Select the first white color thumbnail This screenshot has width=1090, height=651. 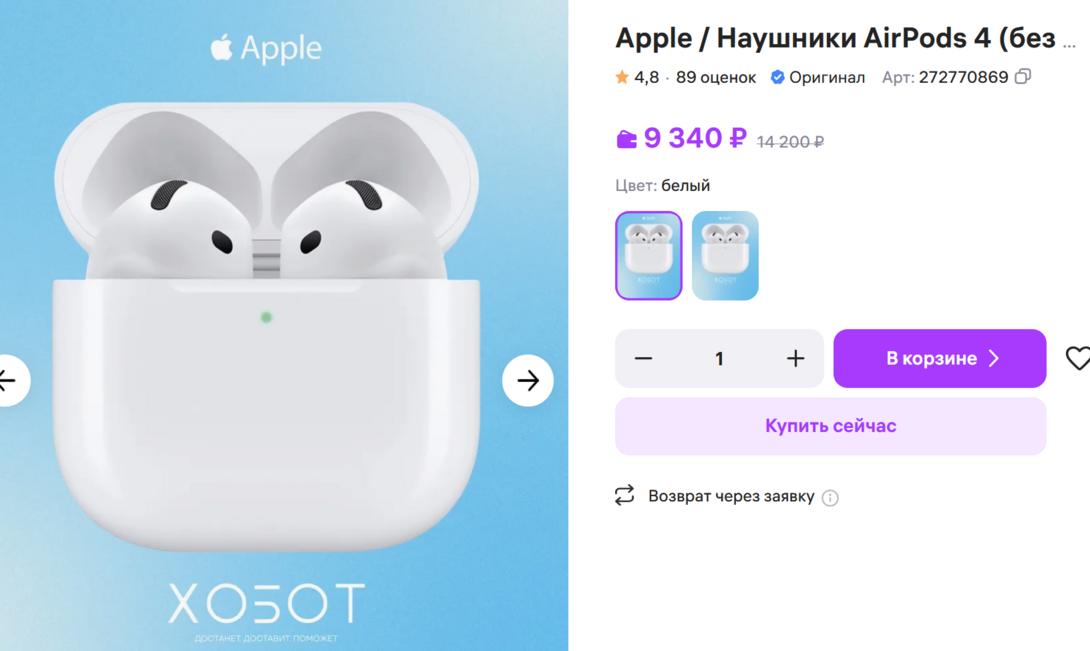tap(649, 255)
